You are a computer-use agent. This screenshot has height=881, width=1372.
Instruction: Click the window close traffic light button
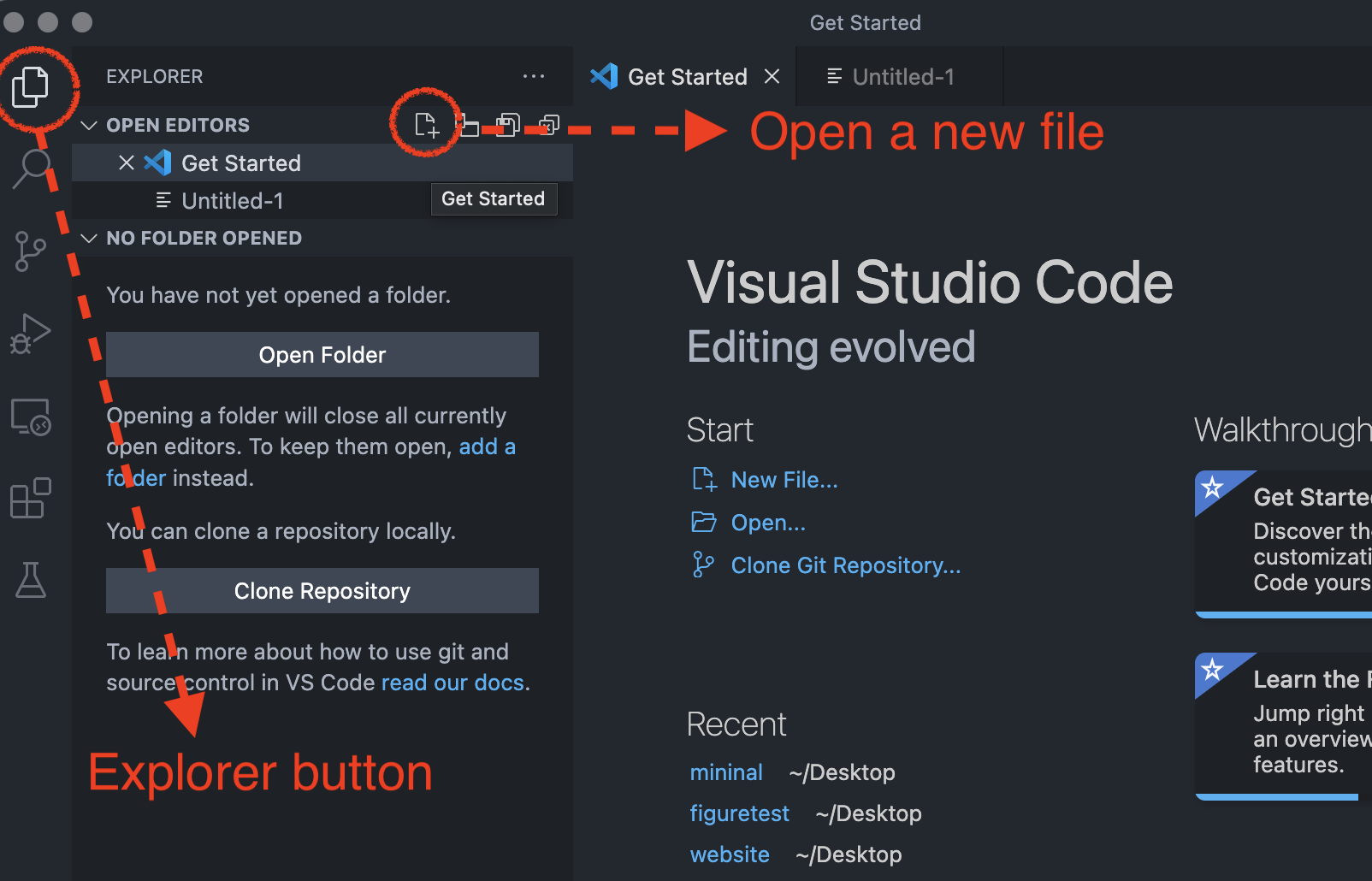click(x=14, y=22)
